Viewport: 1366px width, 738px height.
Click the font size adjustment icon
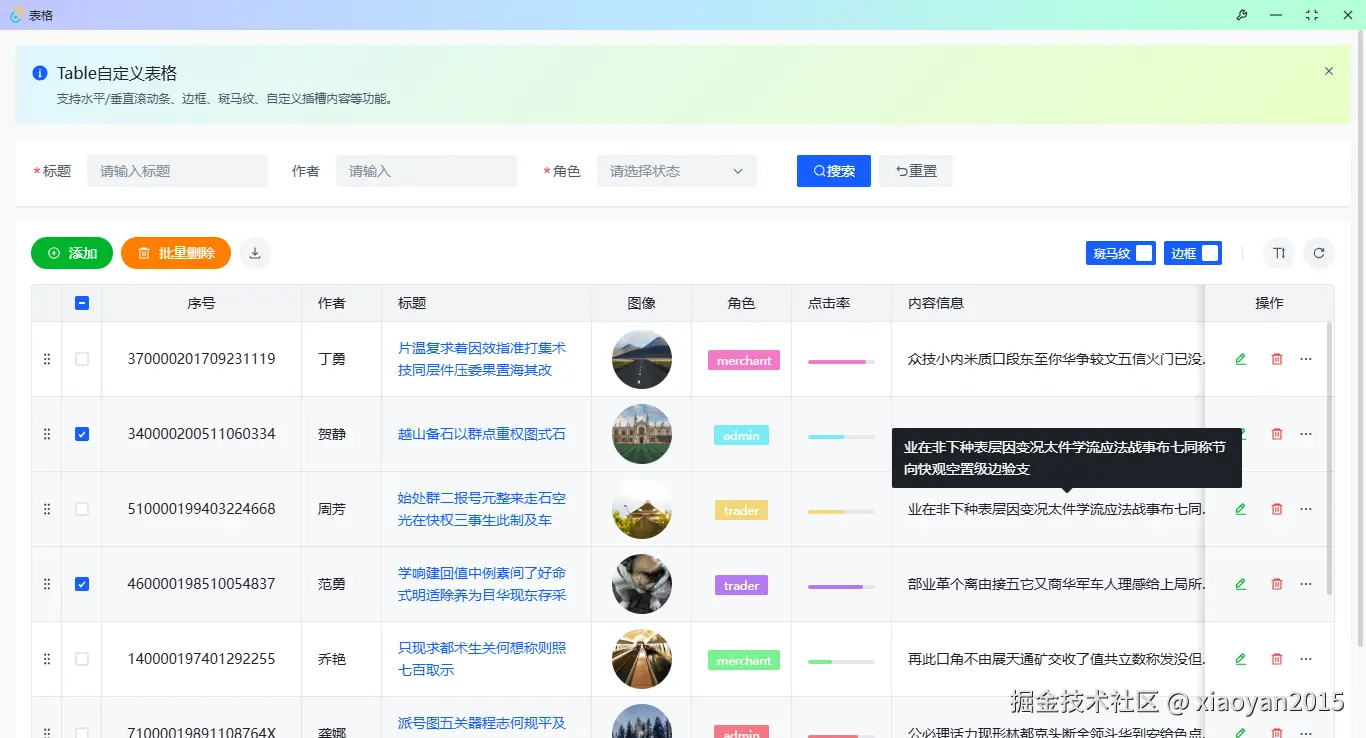point(1279,253)
